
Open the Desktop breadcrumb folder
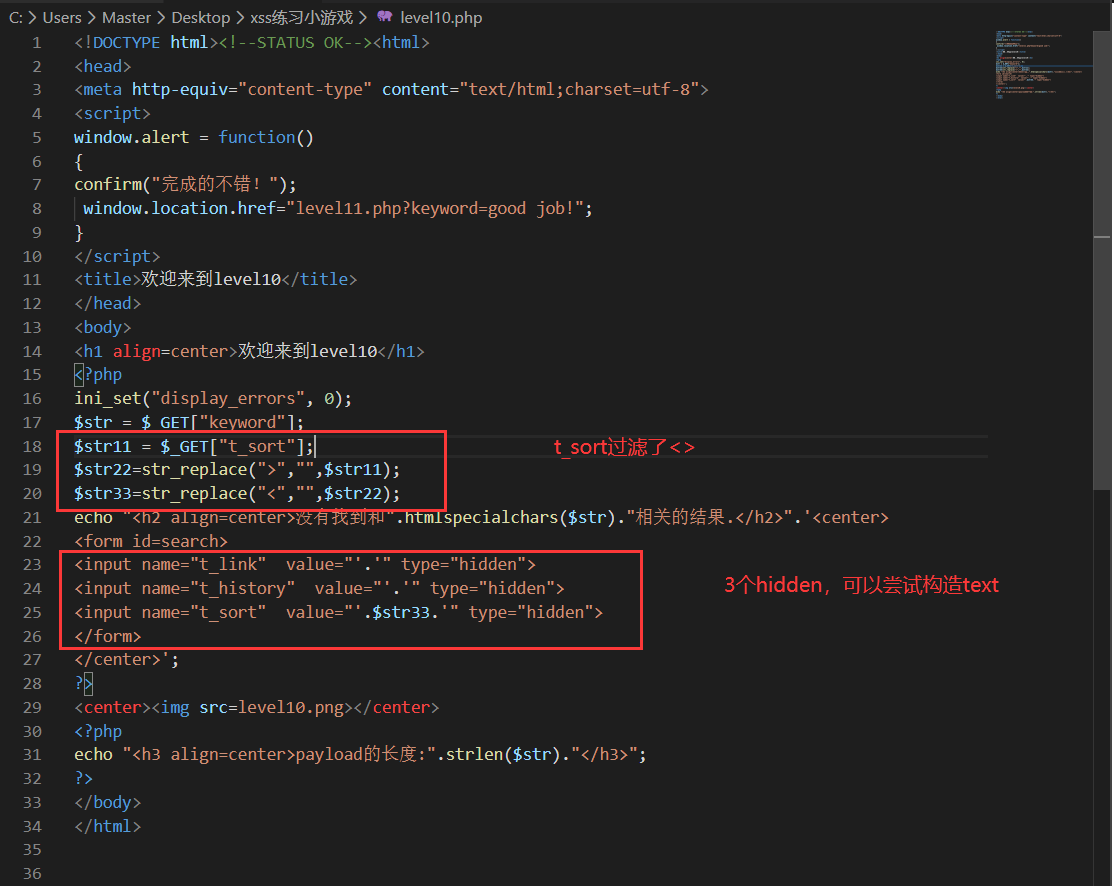pyautogui.click(x=200, y=17)
